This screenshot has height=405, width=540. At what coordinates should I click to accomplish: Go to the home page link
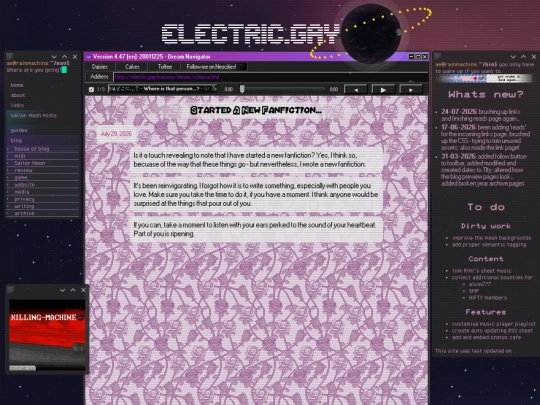[17, 85]
